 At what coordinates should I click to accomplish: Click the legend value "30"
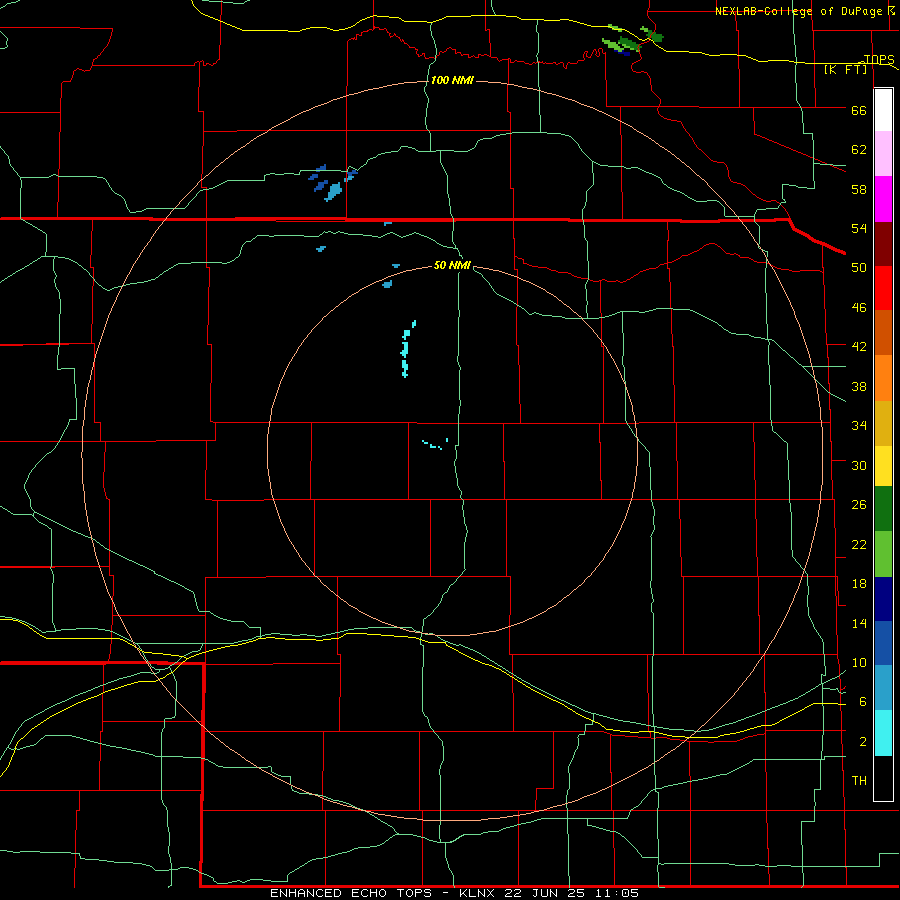tap(859, 465)
